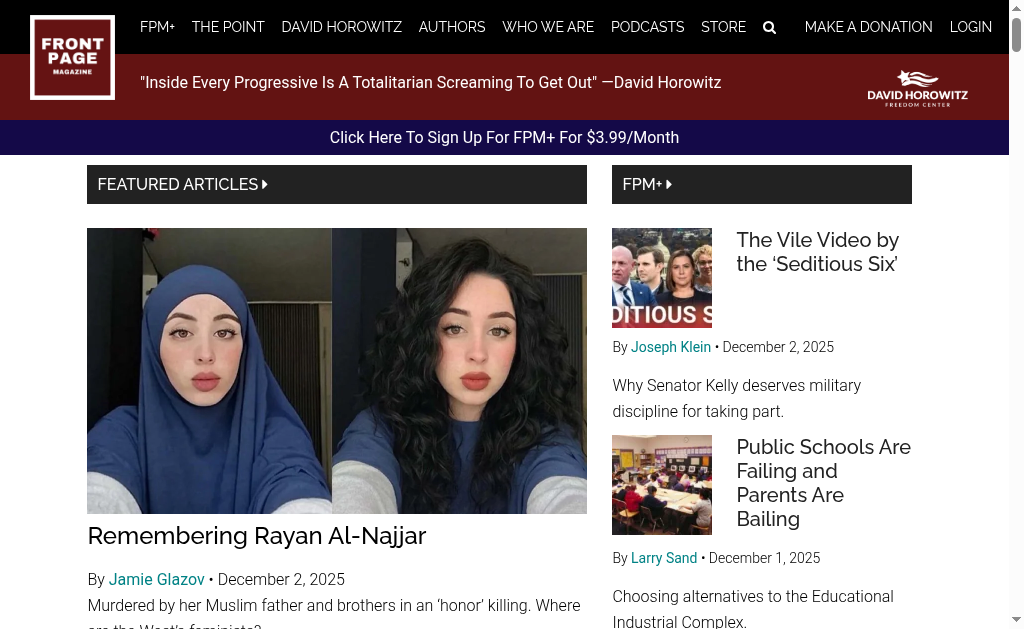This screenshot has height=629, width=1024.
Task: Expand the FEATURED ARTICLES section arrow
Action: (x=264, y=184)
